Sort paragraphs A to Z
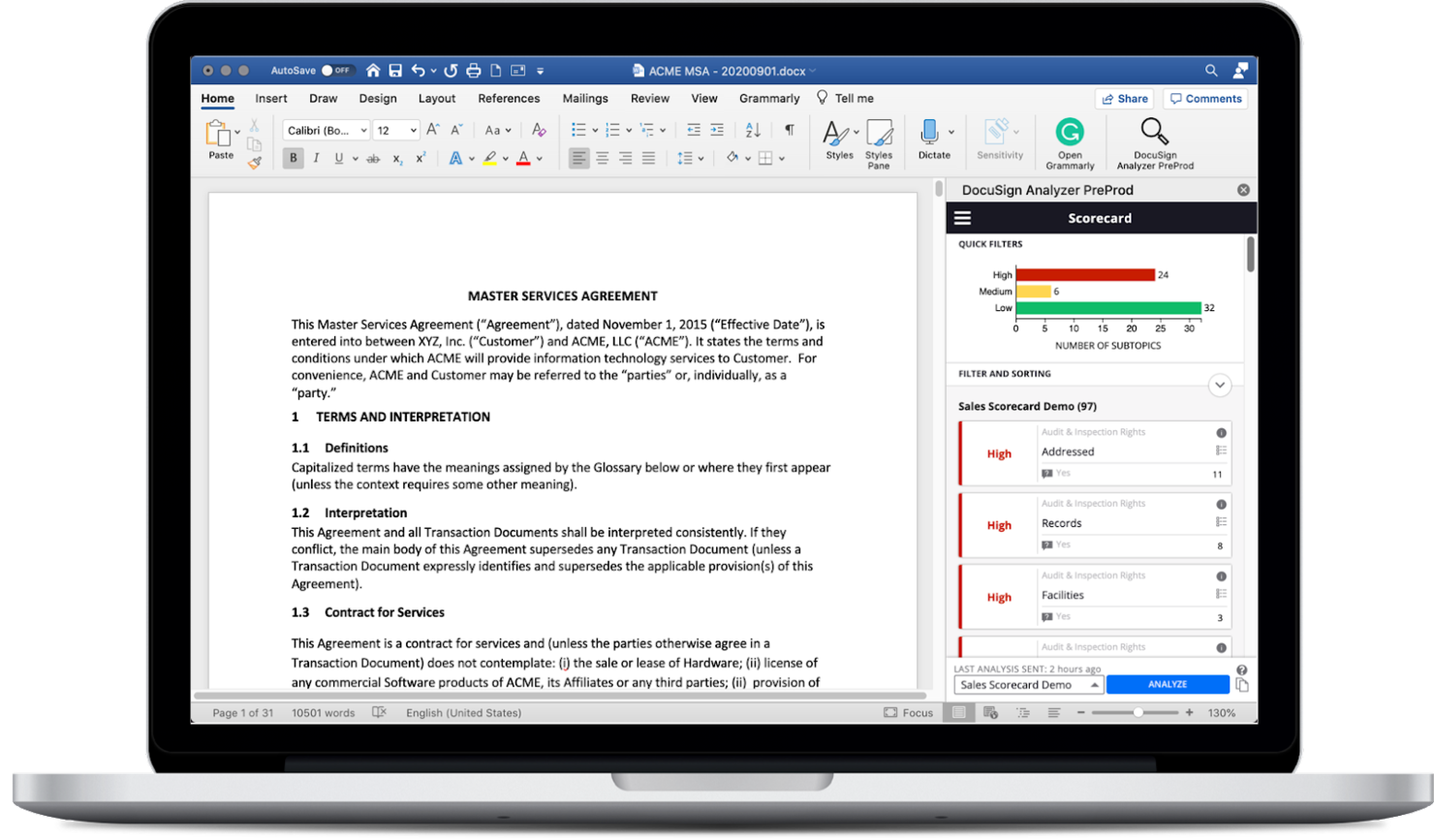This screenshot has width=1434, height=840. (x=753, y=130)
